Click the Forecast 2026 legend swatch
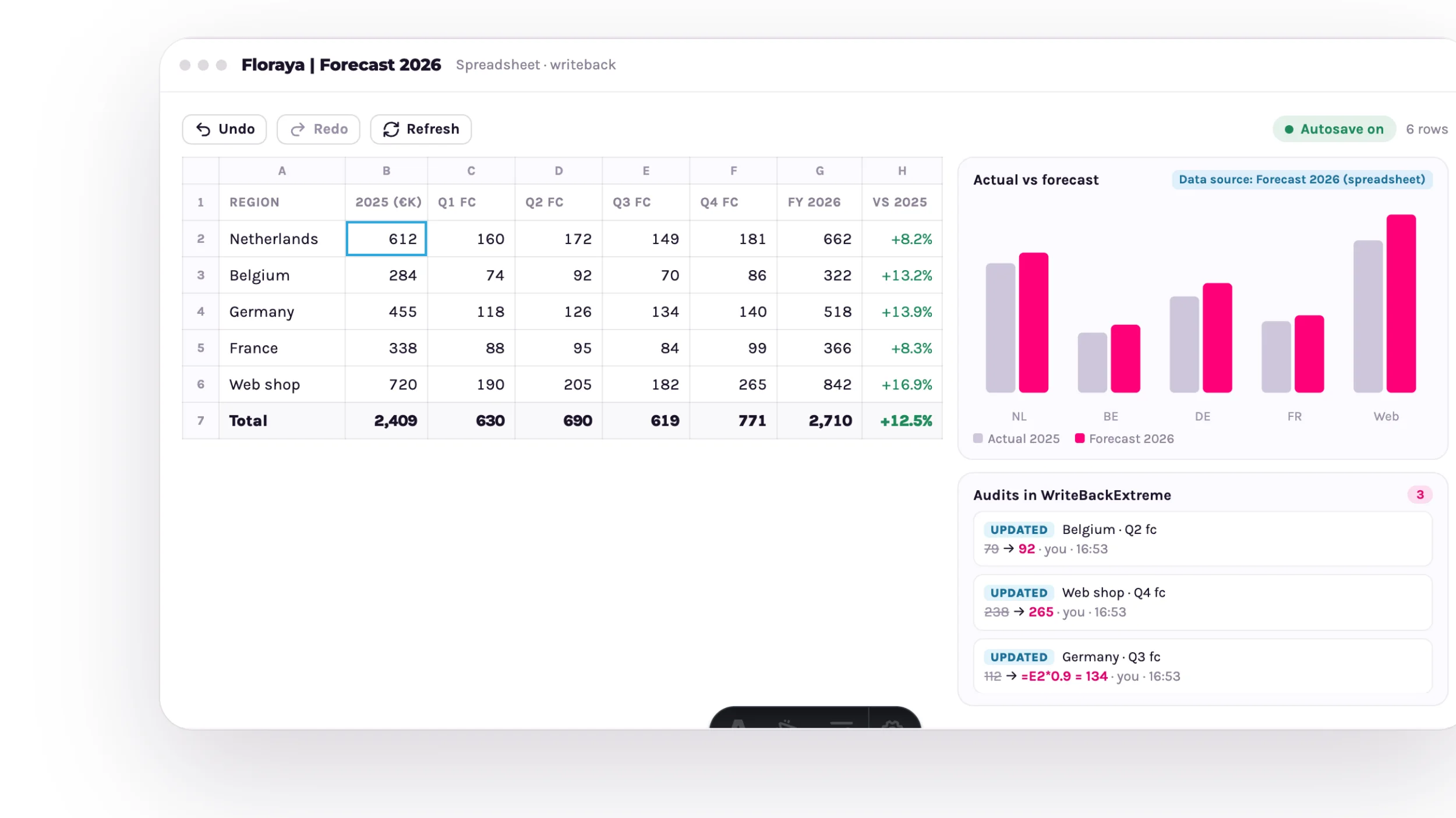The width and height of the screenshot is (1456, 818). click(1079, 438)
